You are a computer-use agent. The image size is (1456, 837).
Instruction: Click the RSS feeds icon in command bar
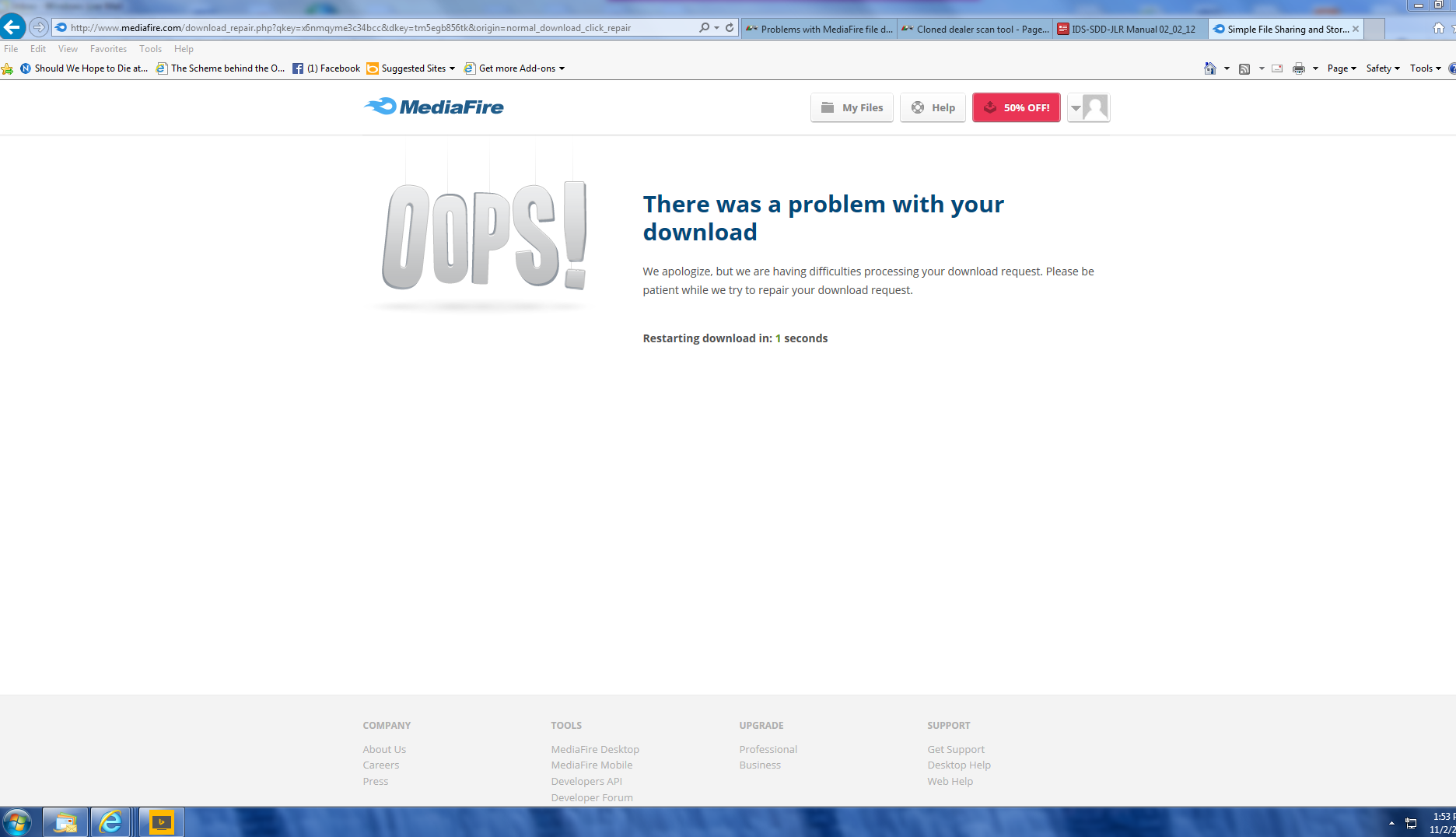pyautogui.click(x=1244, y=68)
